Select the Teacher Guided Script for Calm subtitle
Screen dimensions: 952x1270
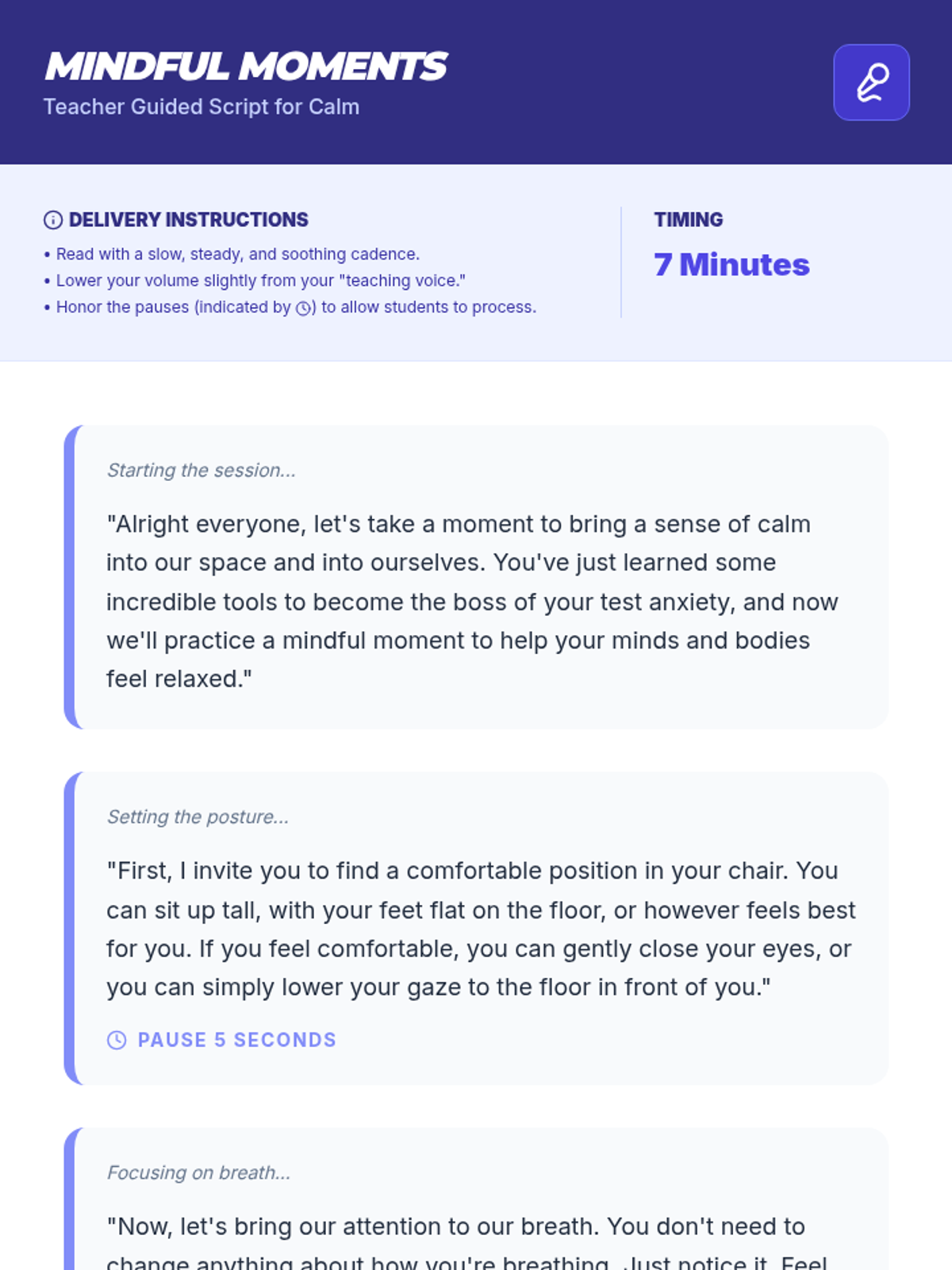click(x=202, y=107)
